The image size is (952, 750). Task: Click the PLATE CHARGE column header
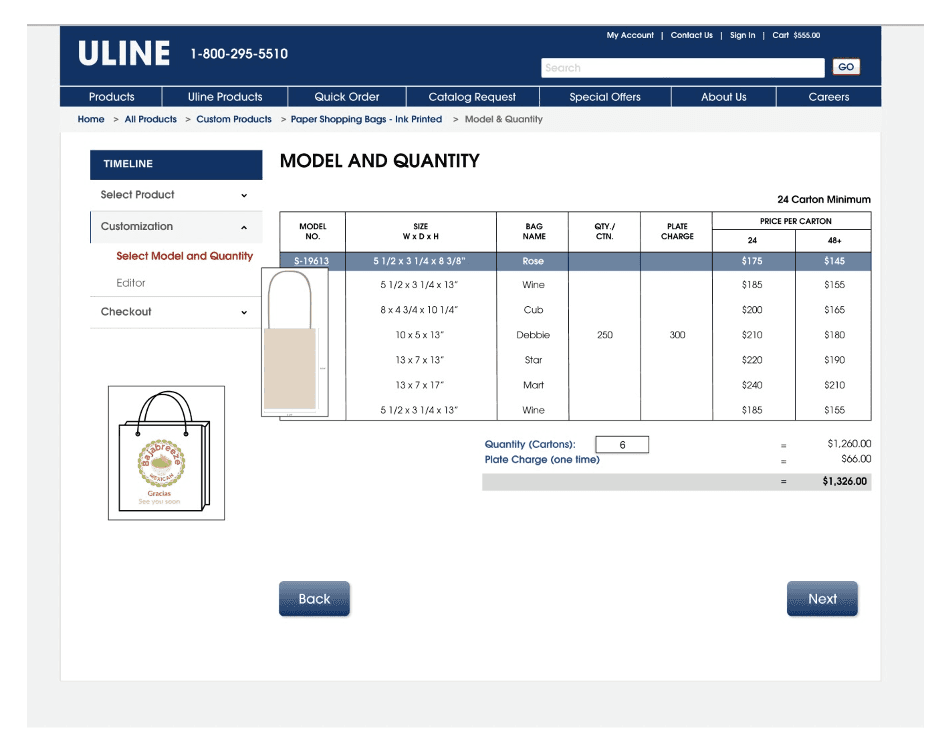[x=677, y=231]
